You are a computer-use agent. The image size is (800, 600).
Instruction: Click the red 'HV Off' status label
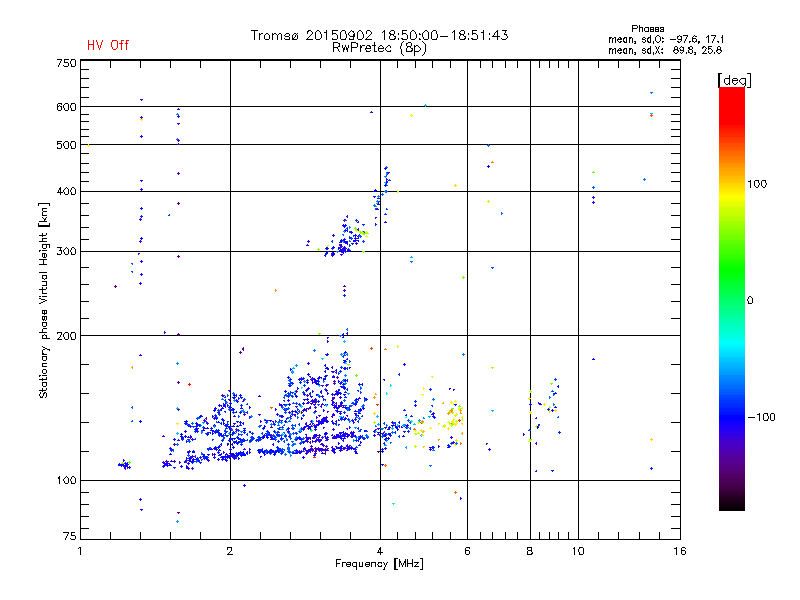(108, 45)
